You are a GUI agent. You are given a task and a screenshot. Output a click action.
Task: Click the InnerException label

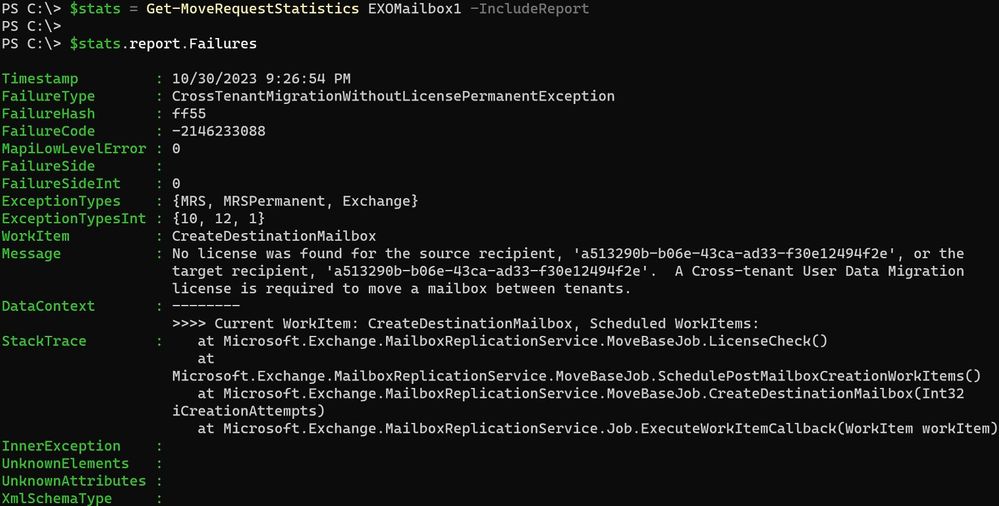[x=61, y=446]
